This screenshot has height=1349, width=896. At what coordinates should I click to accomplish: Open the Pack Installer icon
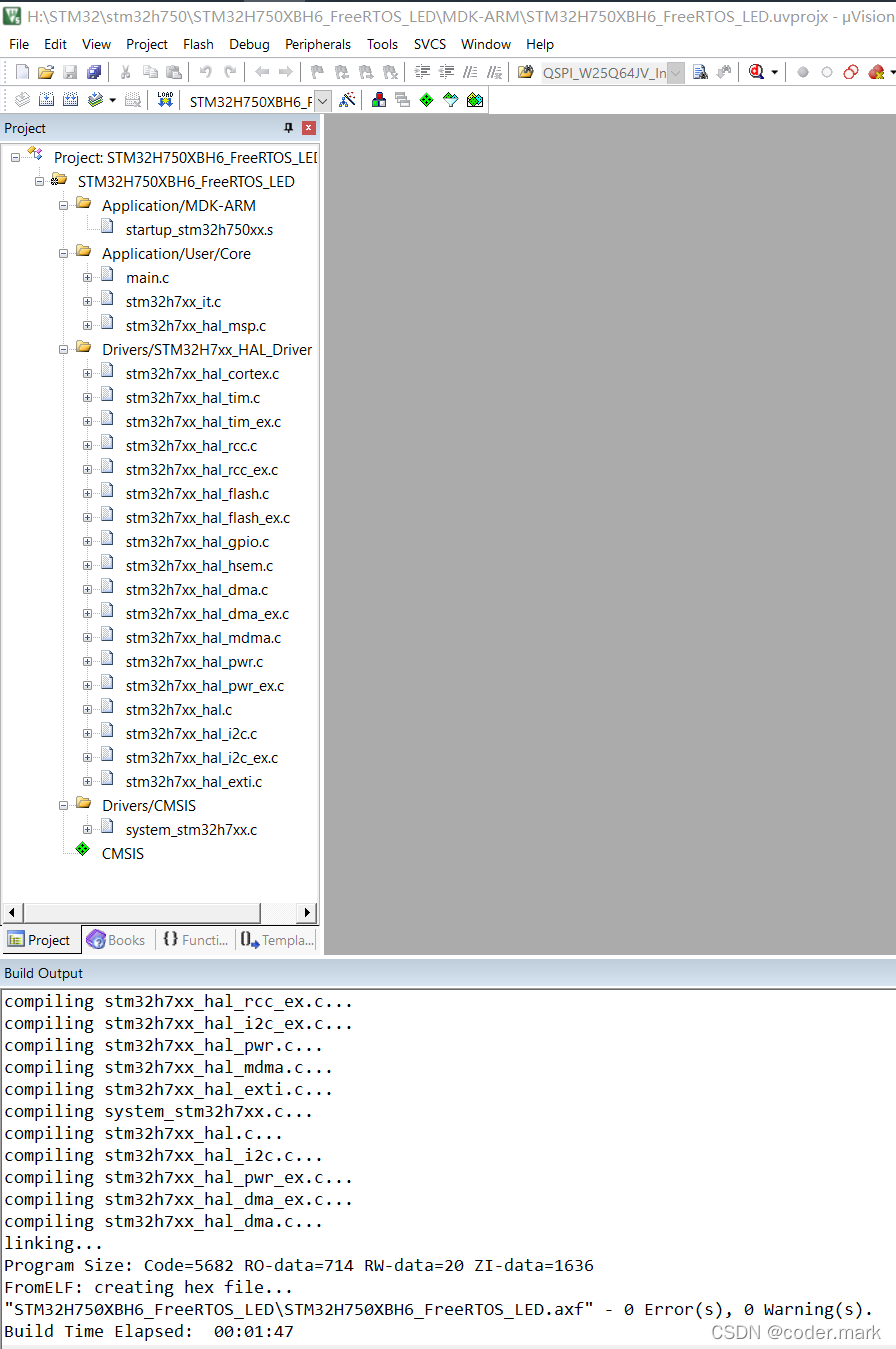click(474, 100)
